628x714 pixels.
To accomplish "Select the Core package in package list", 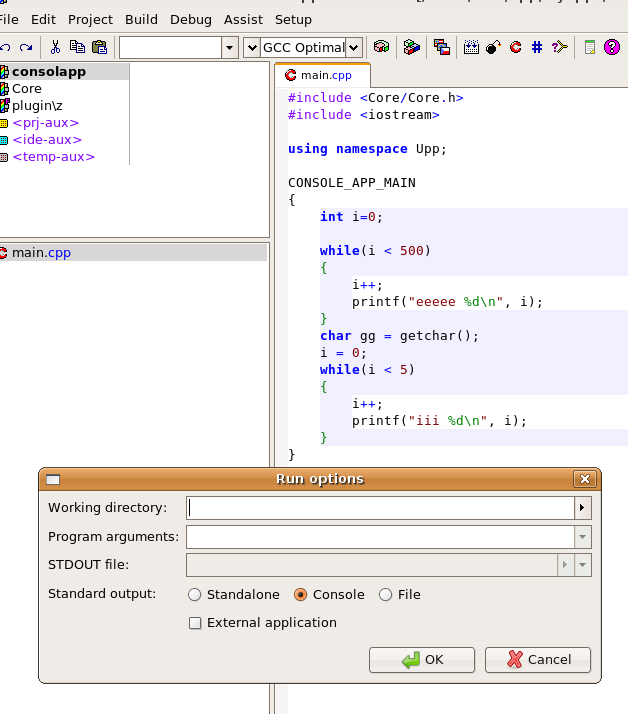I will (27, 89).
